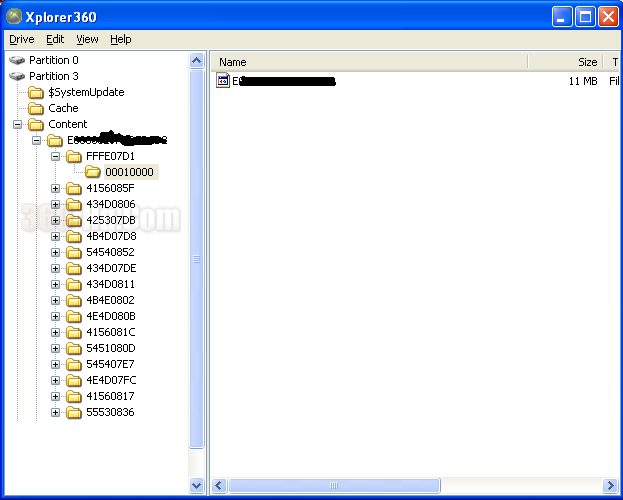Collapse the FFFE07D1 folder node
The width and height of the screenshot is (623, 500).
55,157
